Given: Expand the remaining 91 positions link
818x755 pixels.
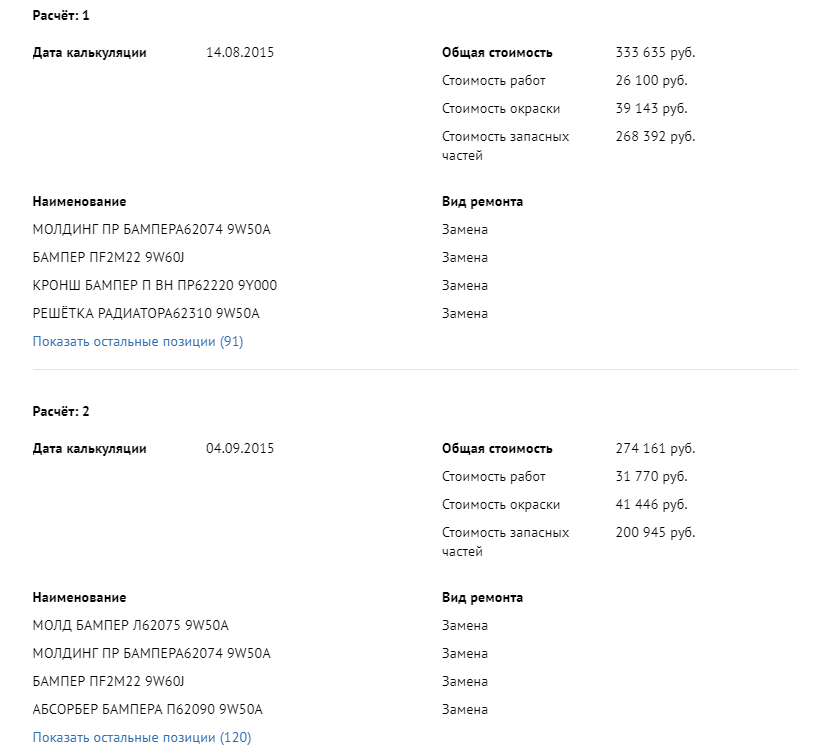Looking at the screenshot, I should click(138, 342).
